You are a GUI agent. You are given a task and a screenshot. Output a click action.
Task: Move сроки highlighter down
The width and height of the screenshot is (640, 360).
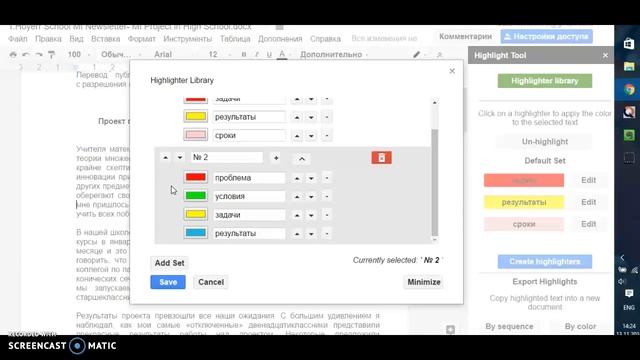point(311,136)
